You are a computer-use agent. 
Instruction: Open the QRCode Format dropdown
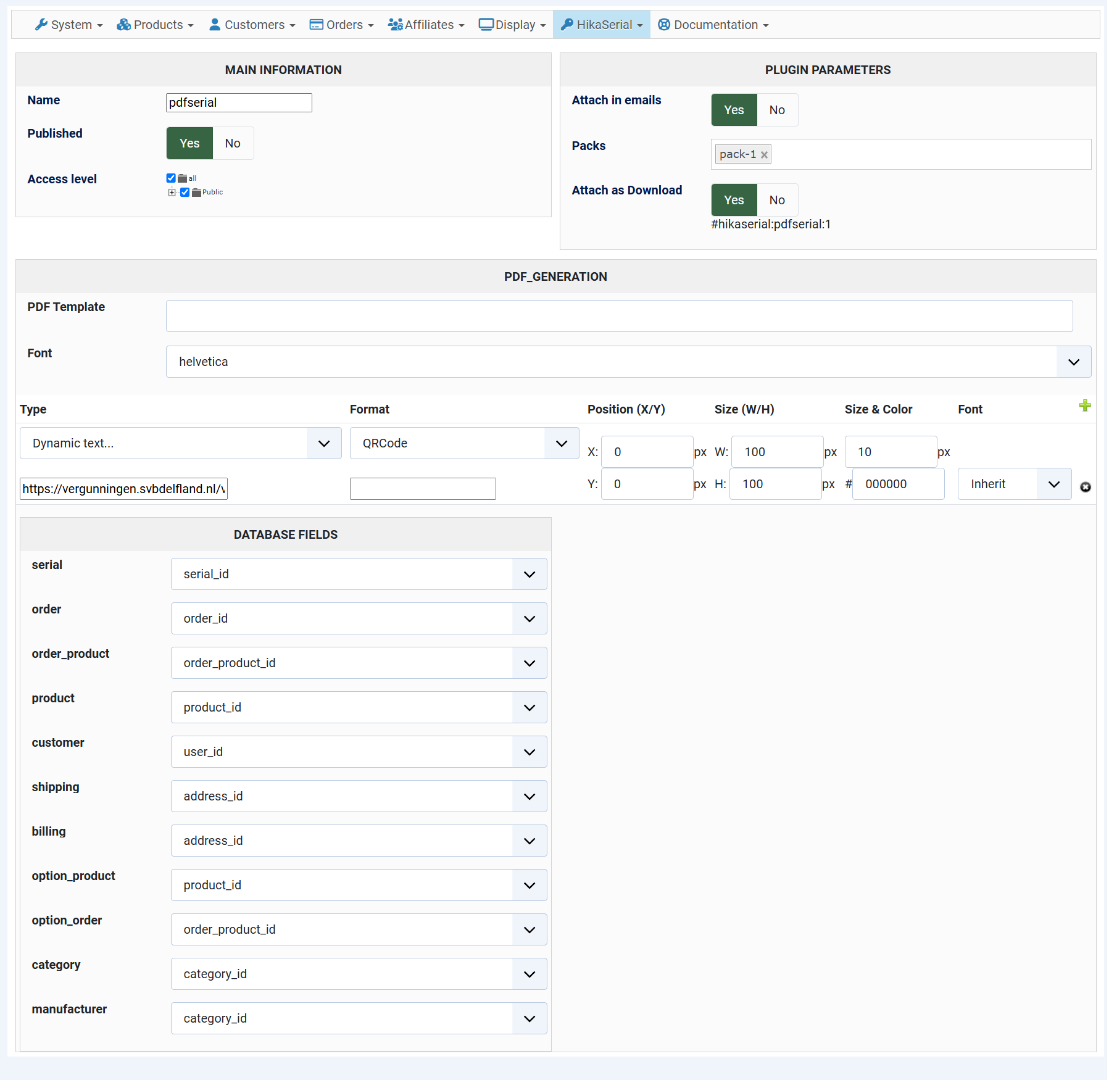(x=464, y=443)
